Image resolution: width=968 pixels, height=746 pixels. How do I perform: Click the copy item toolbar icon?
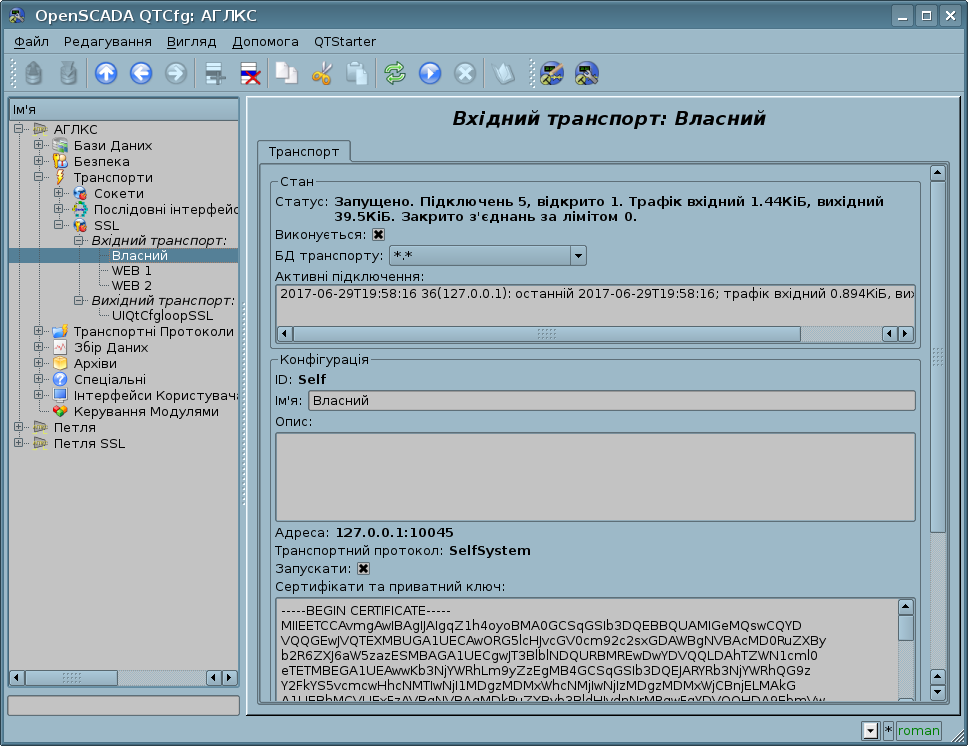click(287, 73)
